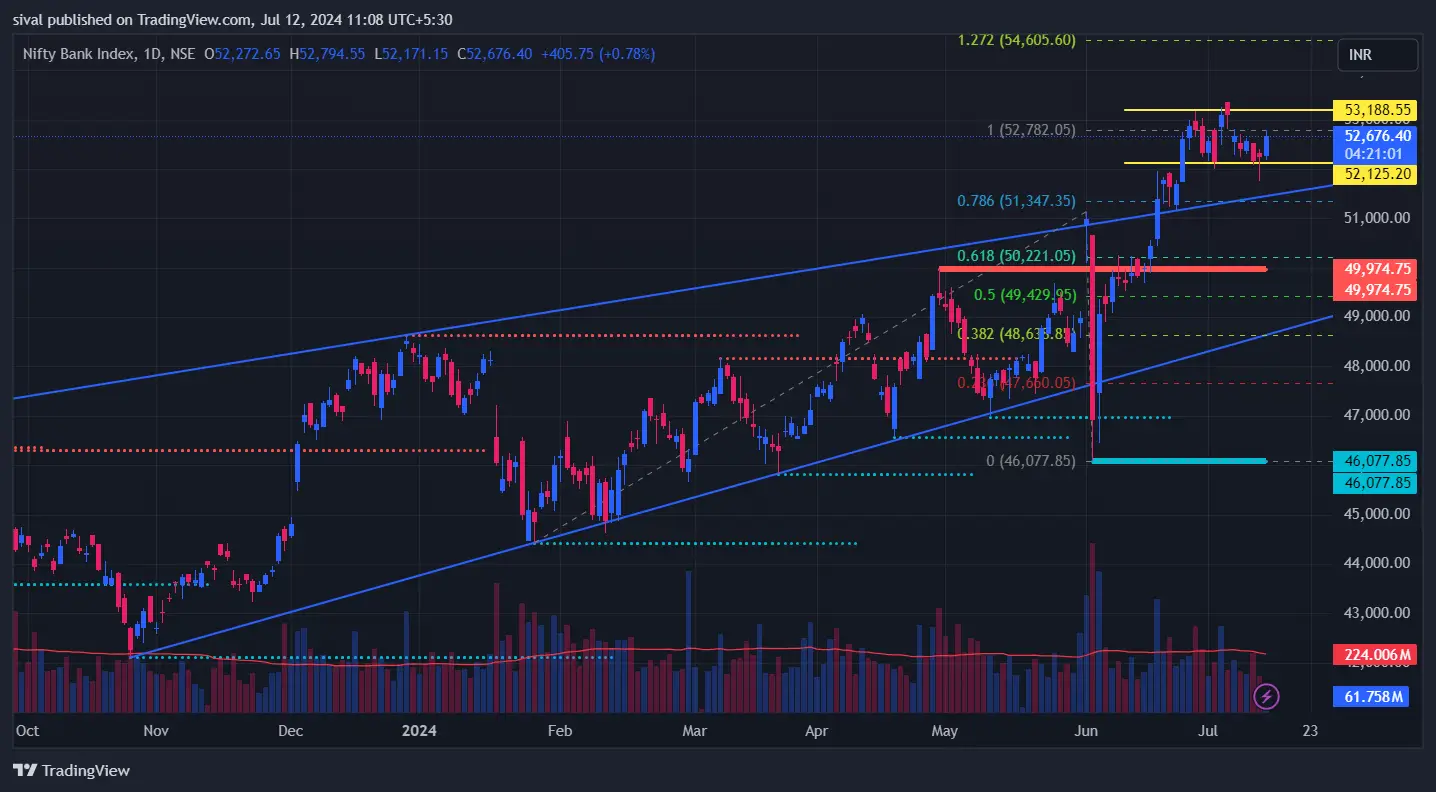The width and height of the screenshot is (1436, 792).
Task: Click the 43,000.00 price axis value
Action: point(1377,612)
